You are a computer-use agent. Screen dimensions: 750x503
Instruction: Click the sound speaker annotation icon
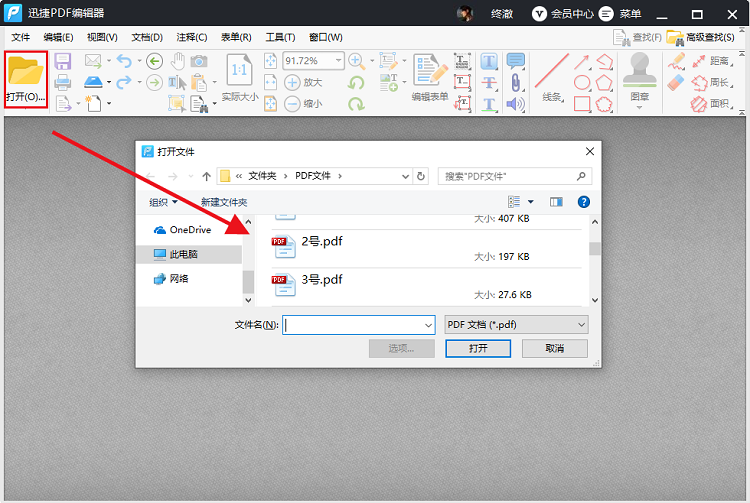(516, 104)
